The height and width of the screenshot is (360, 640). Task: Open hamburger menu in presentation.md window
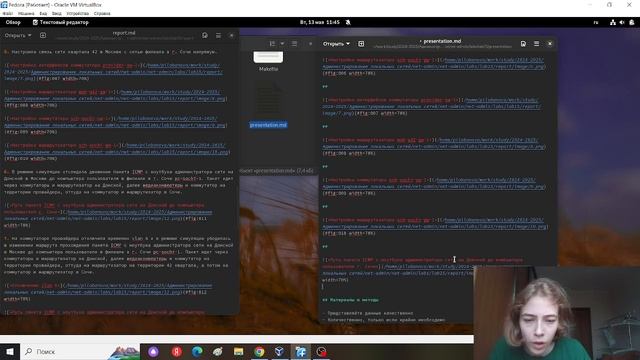tap(537, 44)
